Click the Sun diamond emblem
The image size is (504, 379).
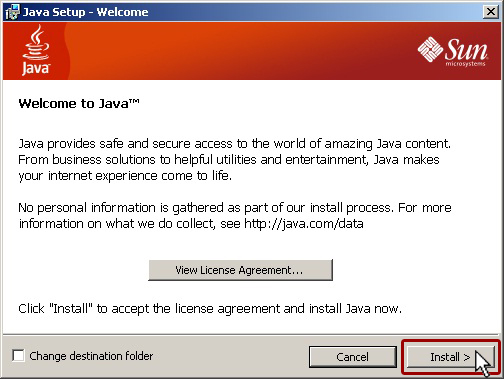coord(430,49)
